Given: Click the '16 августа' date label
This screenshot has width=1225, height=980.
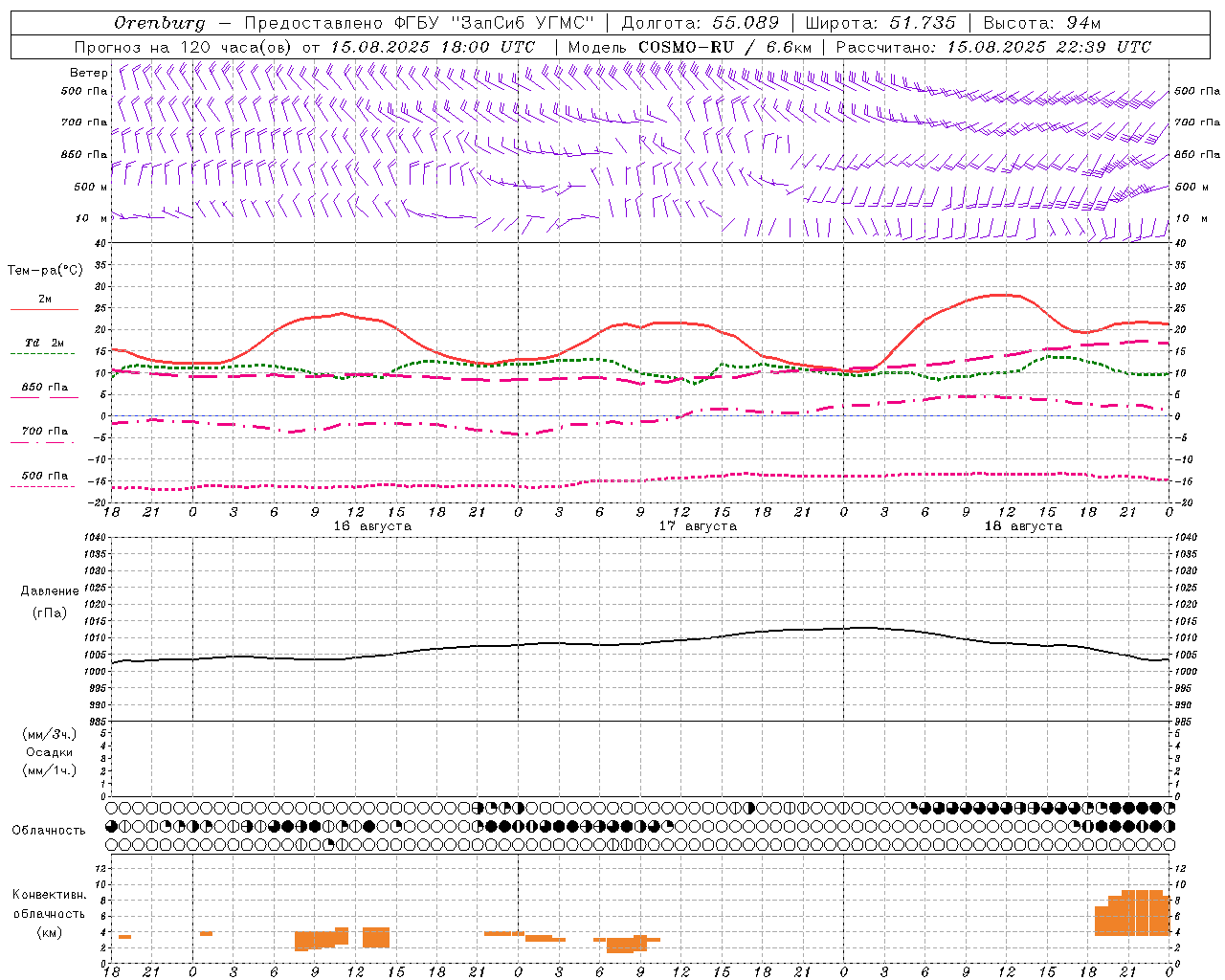Looking at the screenshot, I should point(372,526).
